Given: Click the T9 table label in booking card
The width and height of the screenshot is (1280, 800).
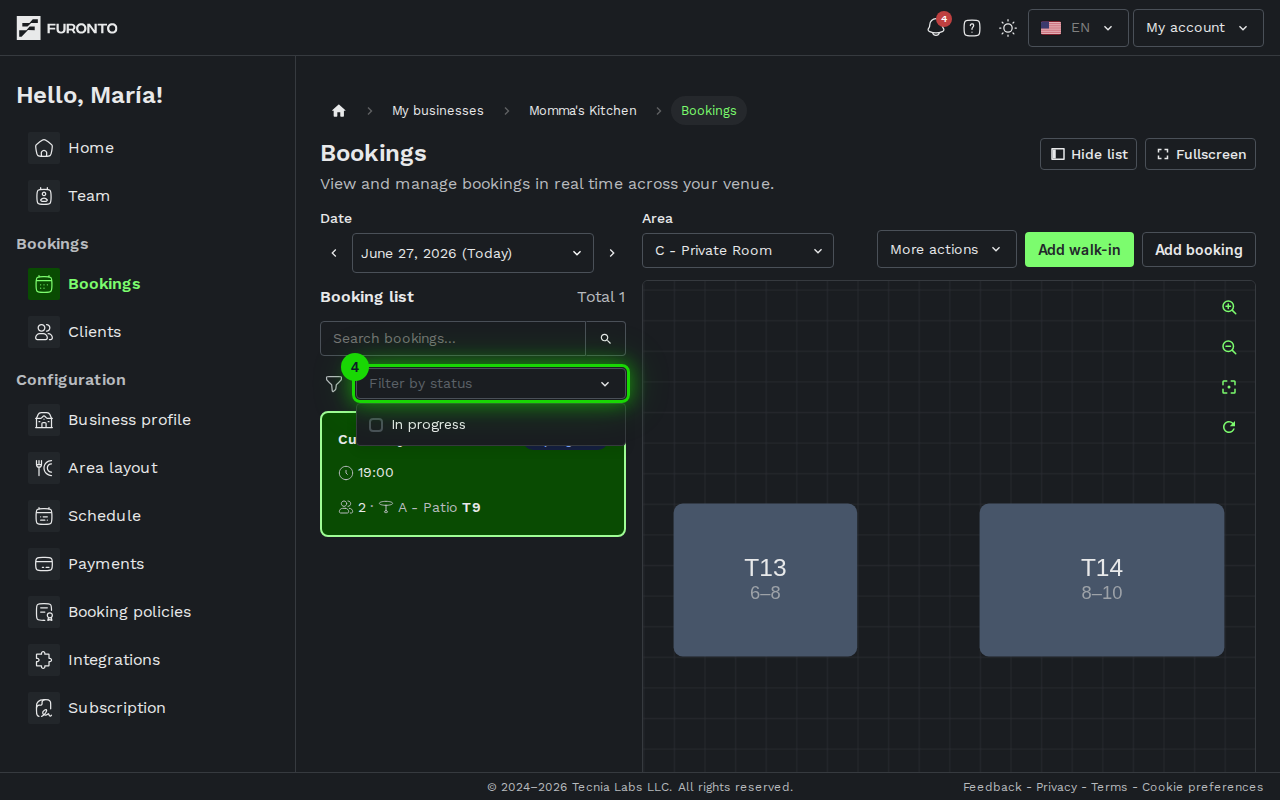Looking at the screenshot, I should [x=471, y=508].
